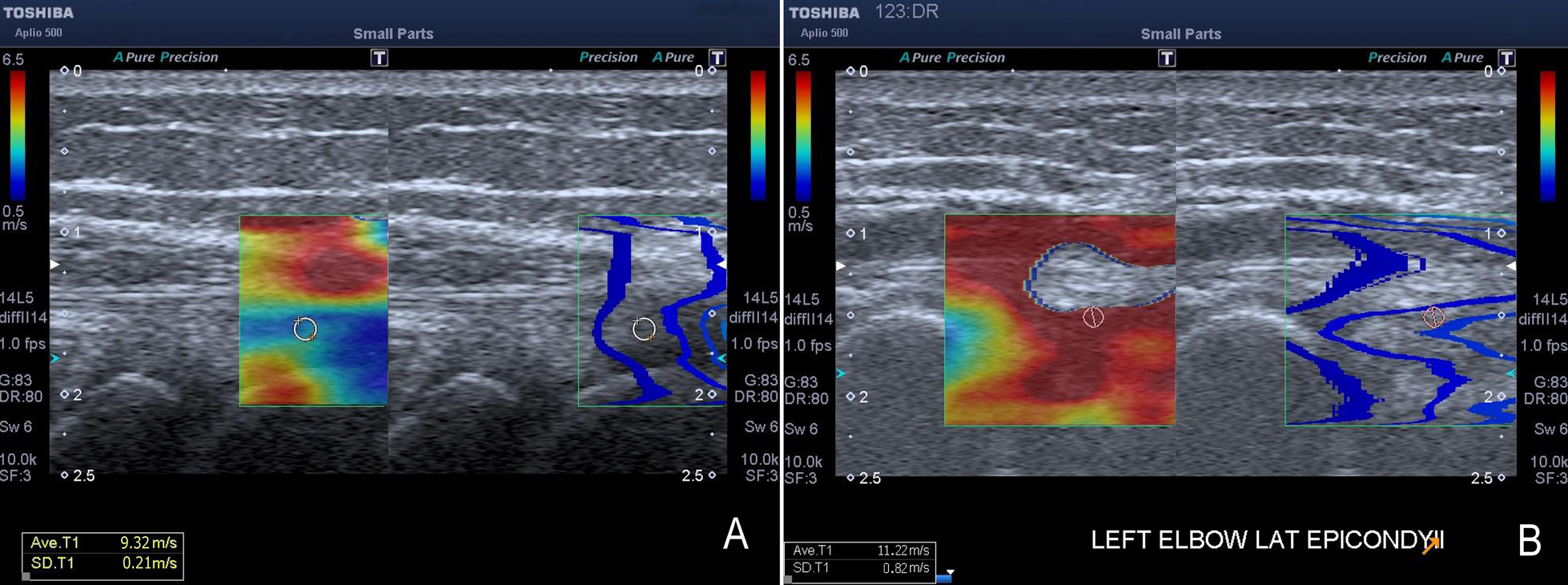The image size is (1568, 585).
Task: Click the color elastogram box in panel A
Action: [x=313, y=310]
